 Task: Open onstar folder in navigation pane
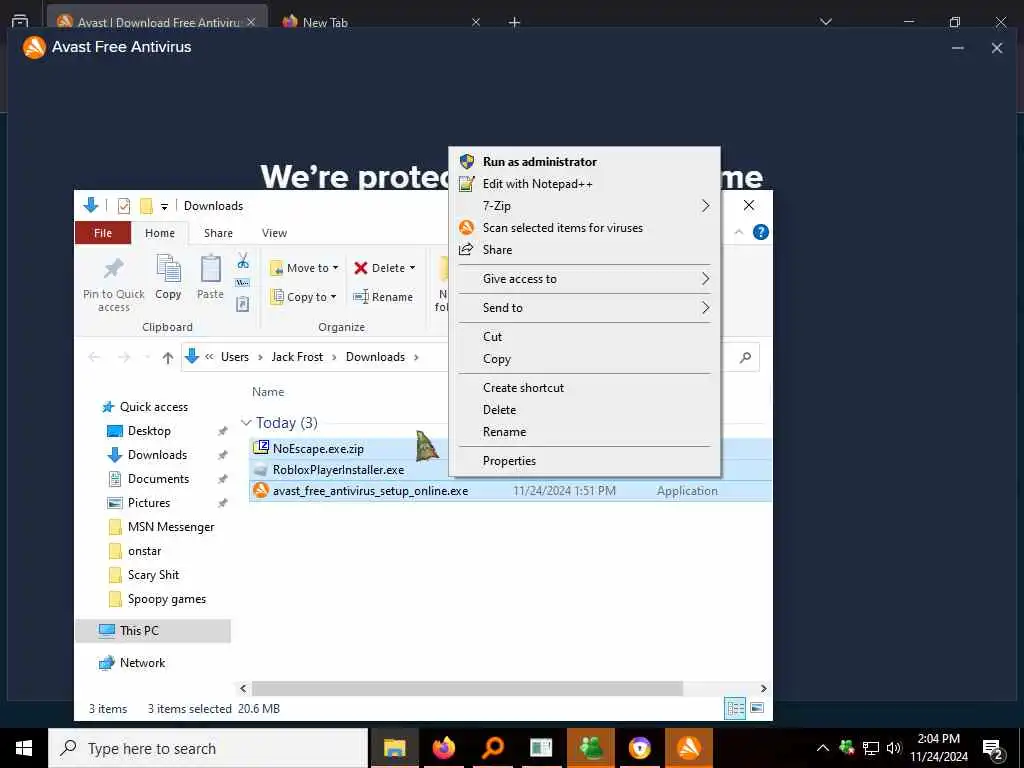point(144,551)
